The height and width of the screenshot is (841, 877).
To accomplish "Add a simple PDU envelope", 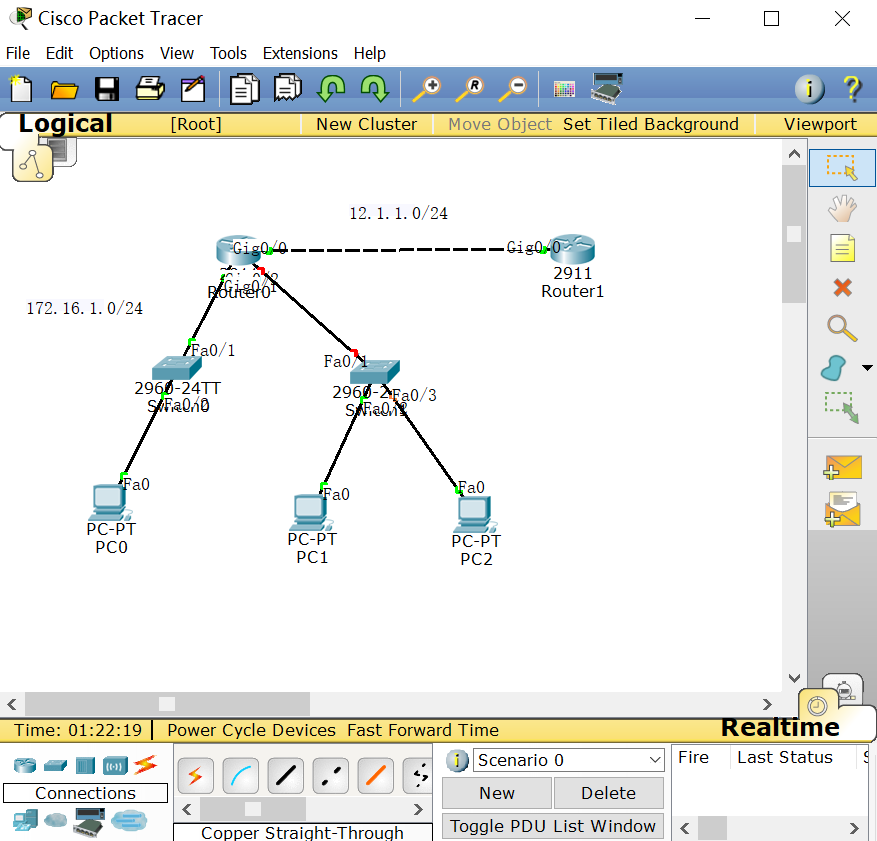I will (842, 467).
